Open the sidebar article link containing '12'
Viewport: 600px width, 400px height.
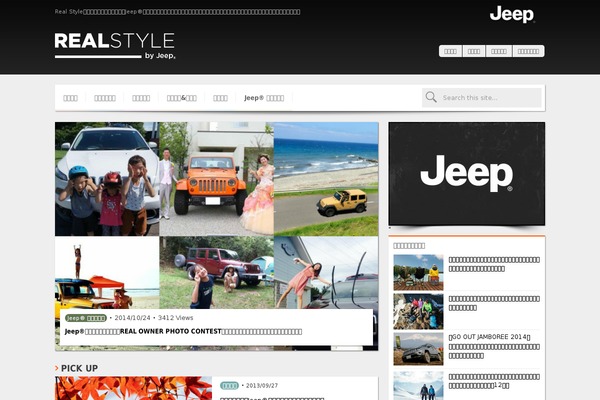[x=494, y=381]
